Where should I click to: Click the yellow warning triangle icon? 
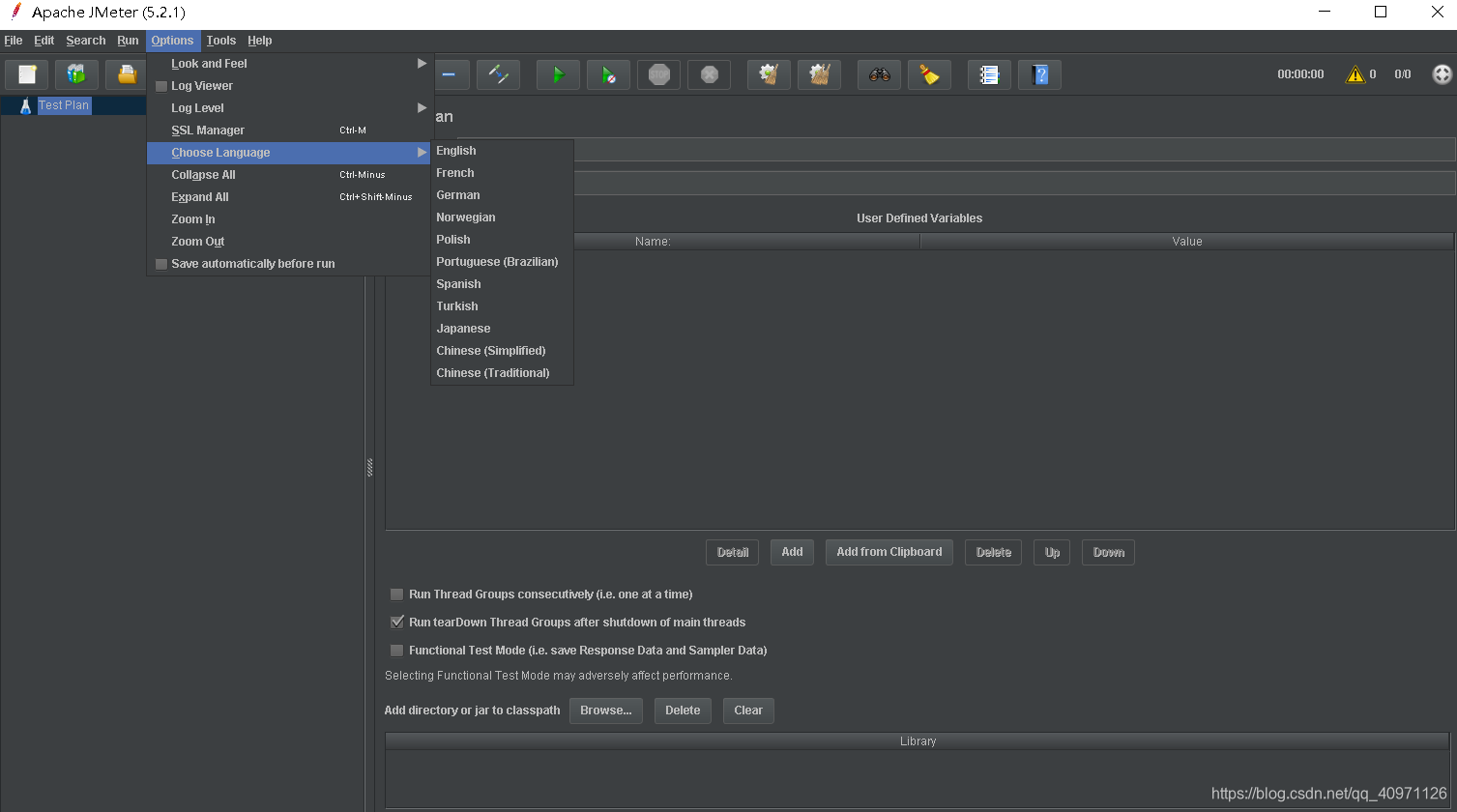tap(1355, 74)
